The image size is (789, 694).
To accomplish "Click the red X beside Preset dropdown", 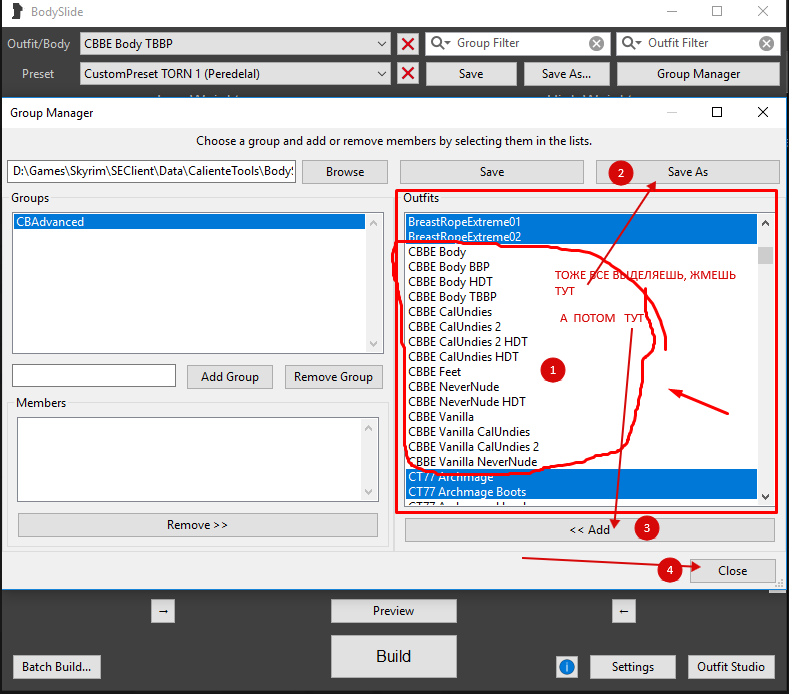I will click(407, 74).
